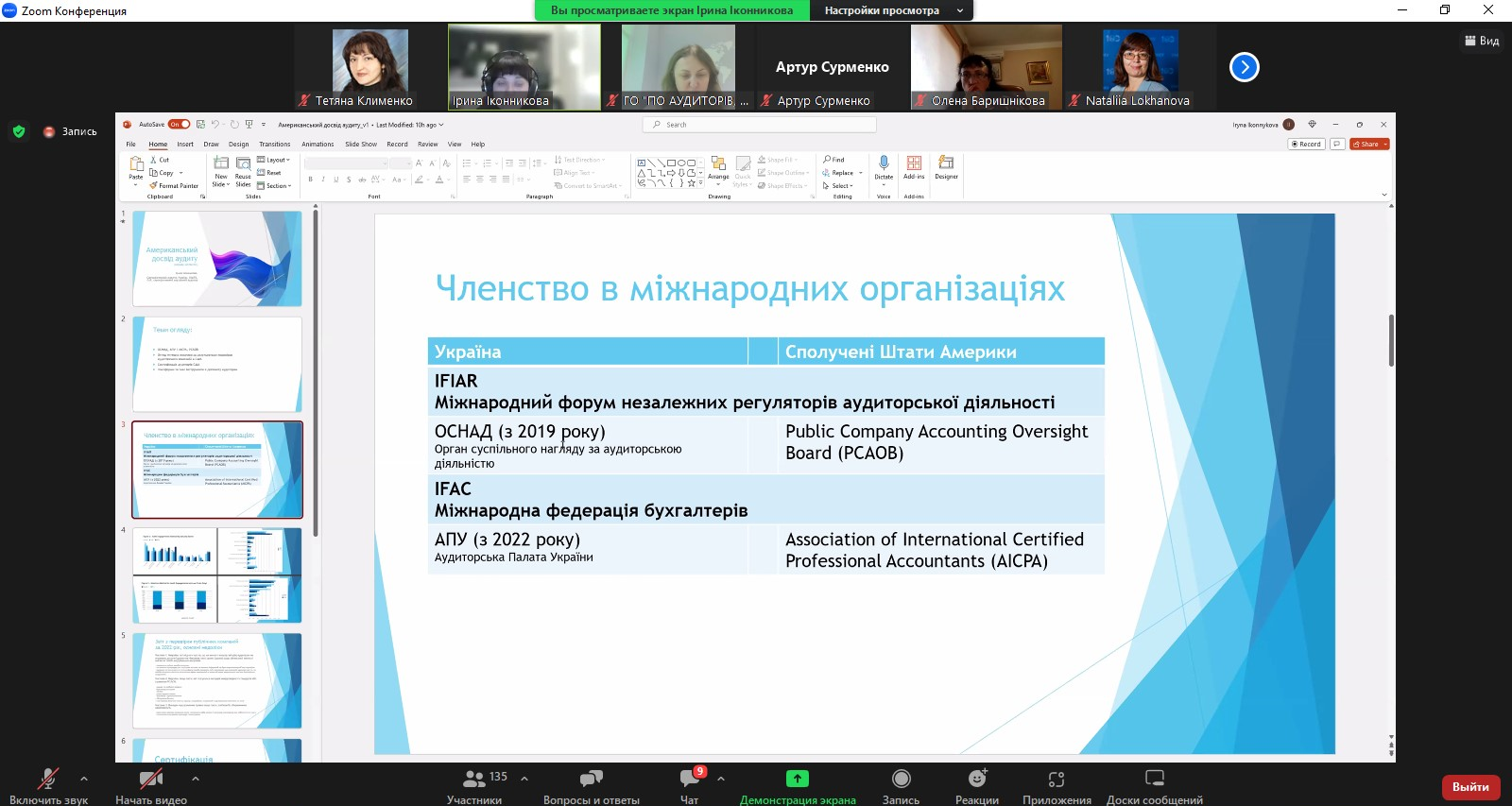Open the Чат chat panel
The height and width of the screenshot is (806, 1512).
690,785
